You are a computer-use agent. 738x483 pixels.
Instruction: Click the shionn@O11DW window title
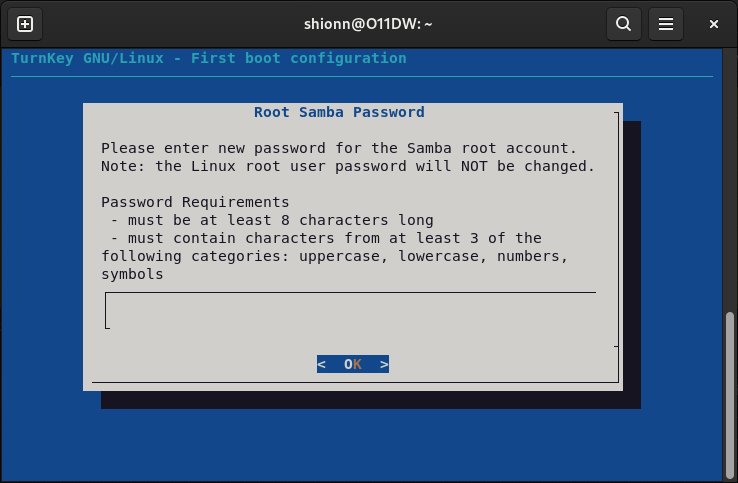[x=368, y=24]
